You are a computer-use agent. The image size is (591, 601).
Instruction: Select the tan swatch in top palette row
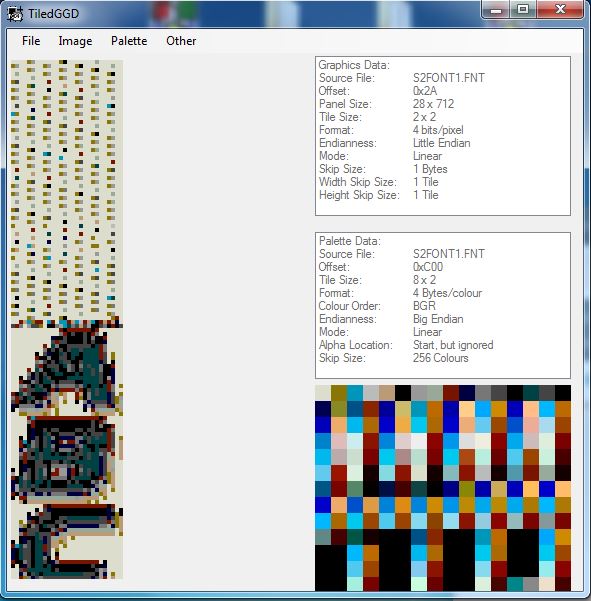(387, 393)
